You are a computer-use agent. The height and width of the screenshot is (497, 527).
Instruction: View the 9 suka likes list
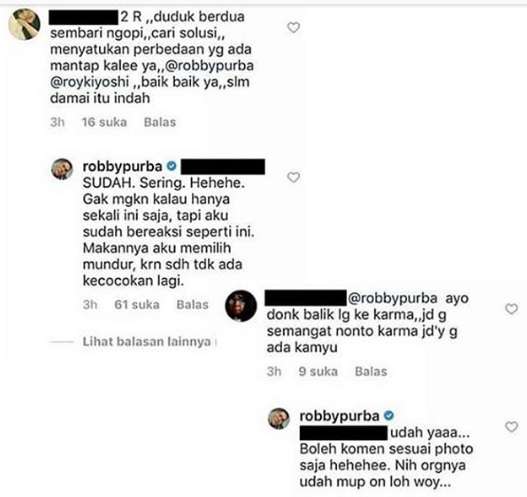click(x=318, y=371)
